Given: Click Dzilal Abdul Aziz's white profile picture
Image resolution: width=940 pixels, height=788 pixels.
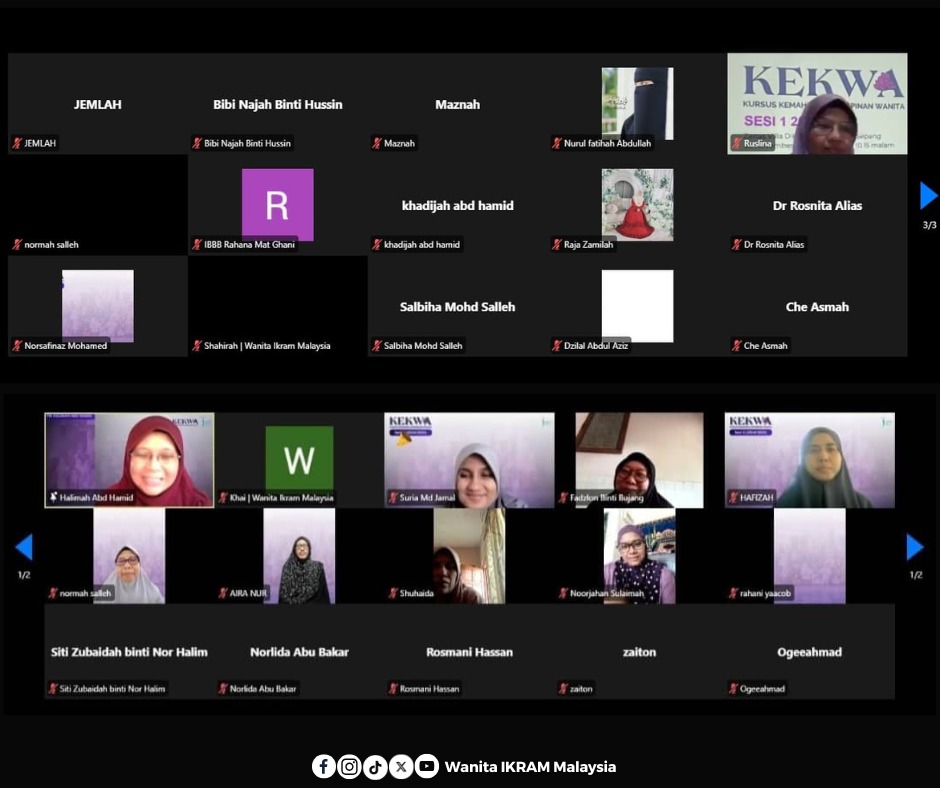Looking at the screenshot, I should click(637, 306).
